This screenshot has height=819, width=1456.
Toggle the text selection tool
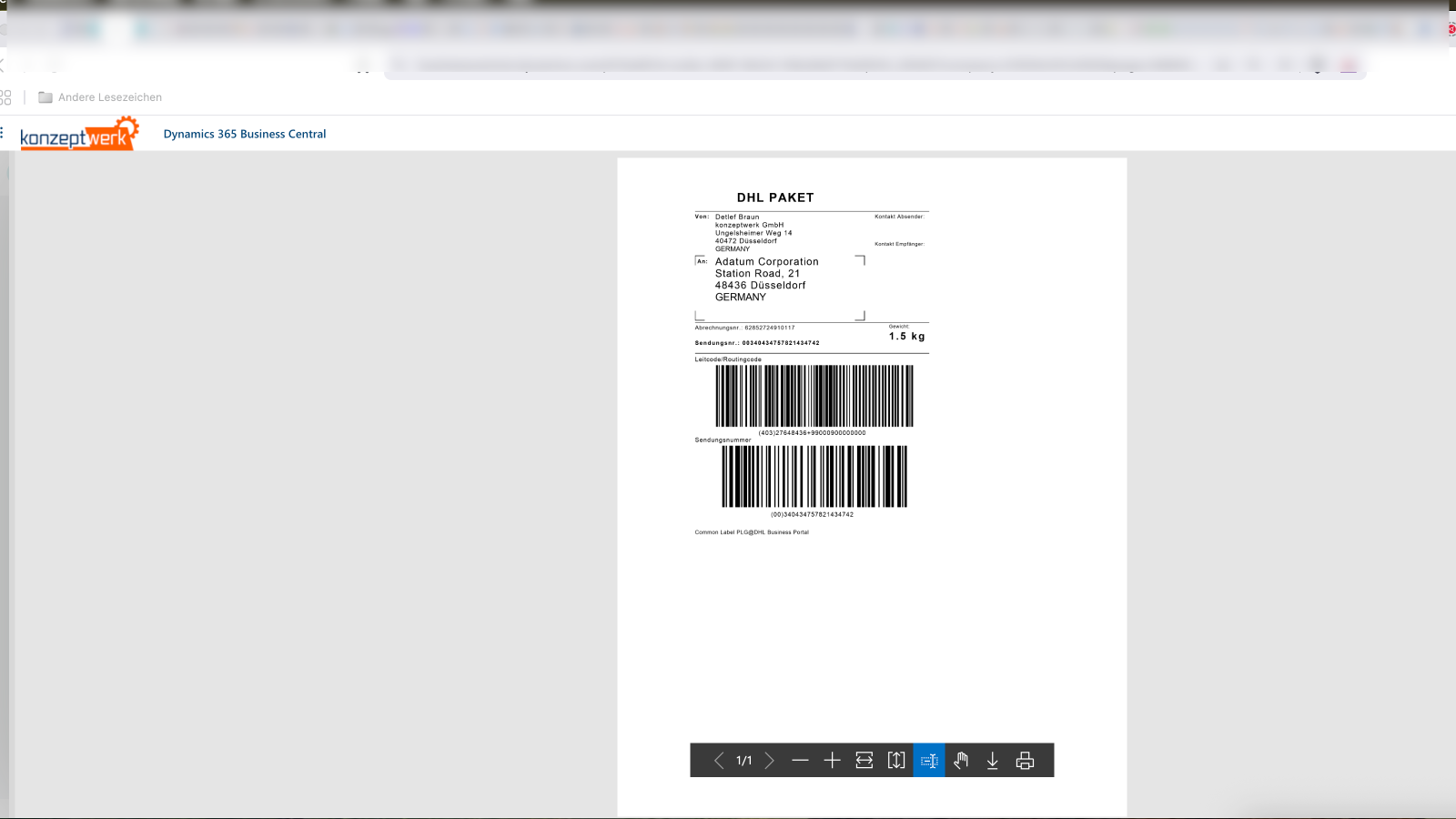929,761
